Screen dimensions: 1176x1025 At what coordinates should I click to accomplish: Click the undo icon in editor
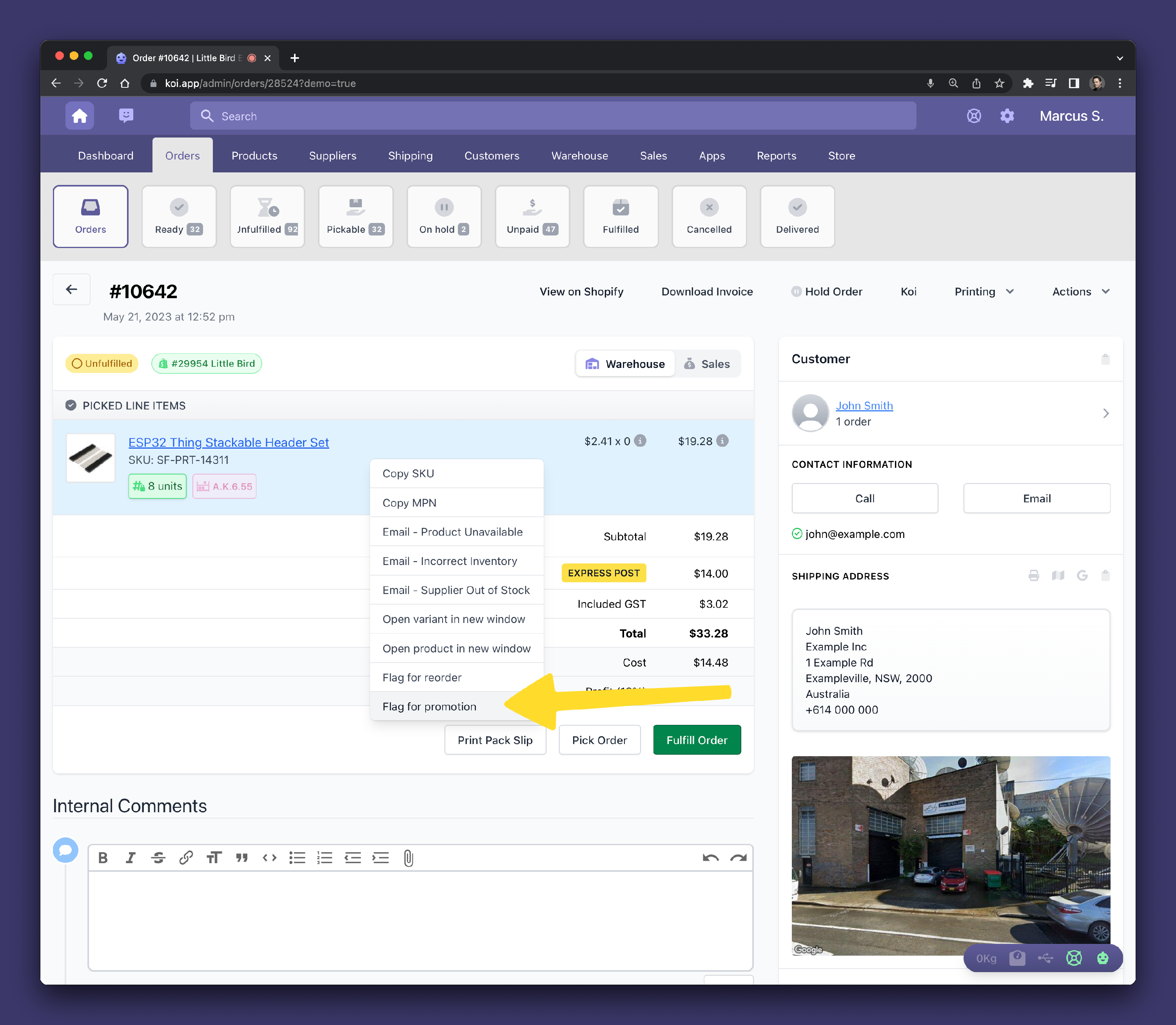[x=710, y=857]
